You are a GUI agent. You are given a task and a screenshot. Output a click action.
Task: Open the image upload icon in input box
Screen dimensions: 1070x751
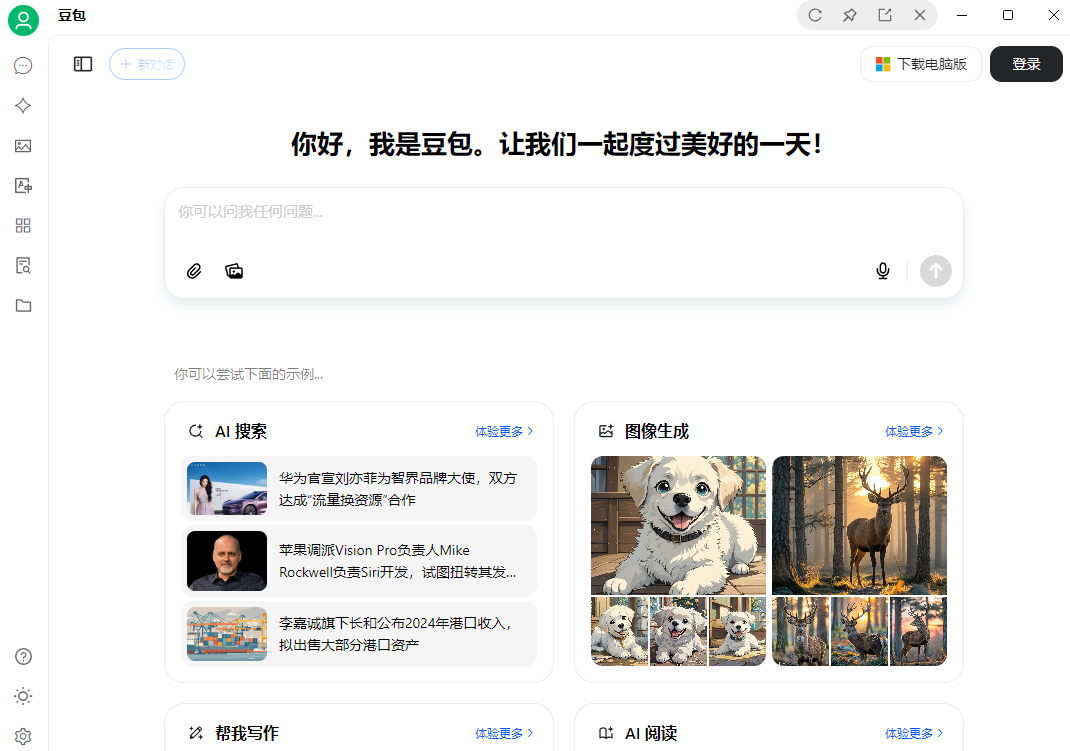click(234, 271)
